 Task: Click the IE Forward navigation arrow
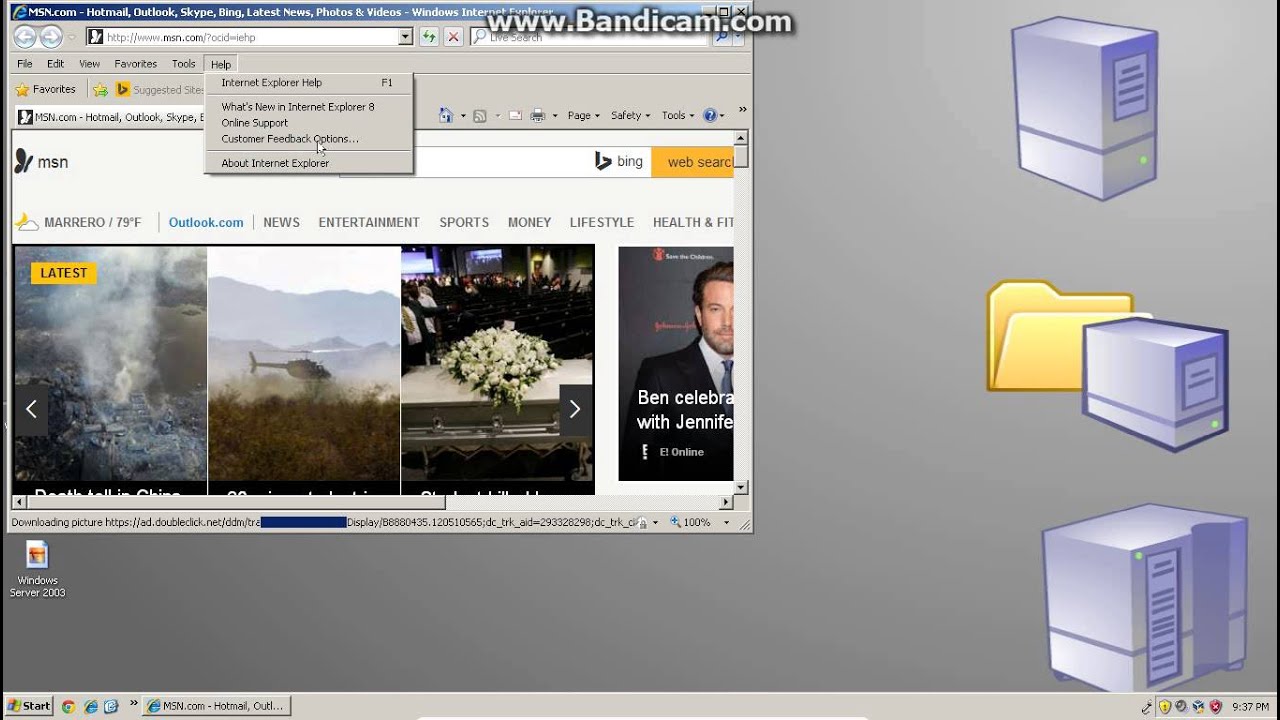(x=51, y=37)
